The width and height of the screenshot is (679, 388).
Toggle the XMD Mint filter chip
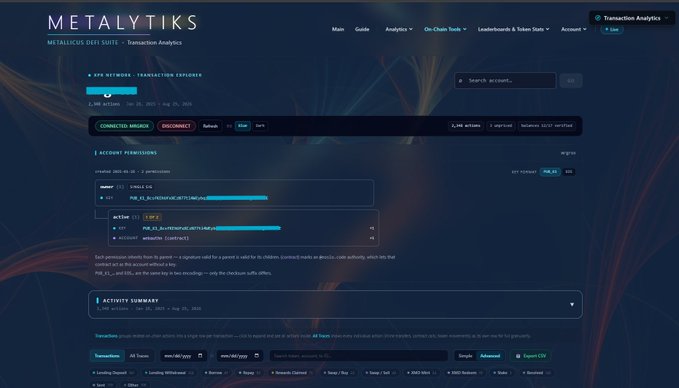pos(422,373)
